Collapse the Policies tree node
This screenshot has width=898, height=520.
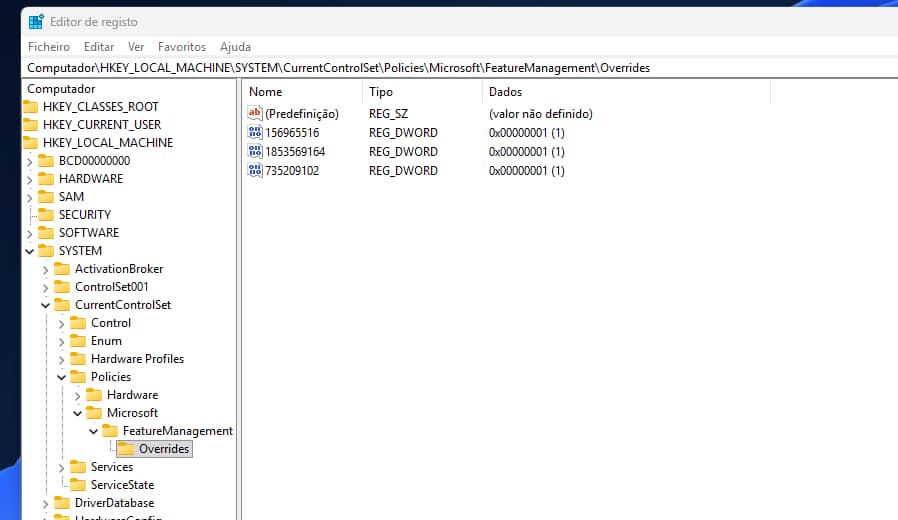pos(61,377)
